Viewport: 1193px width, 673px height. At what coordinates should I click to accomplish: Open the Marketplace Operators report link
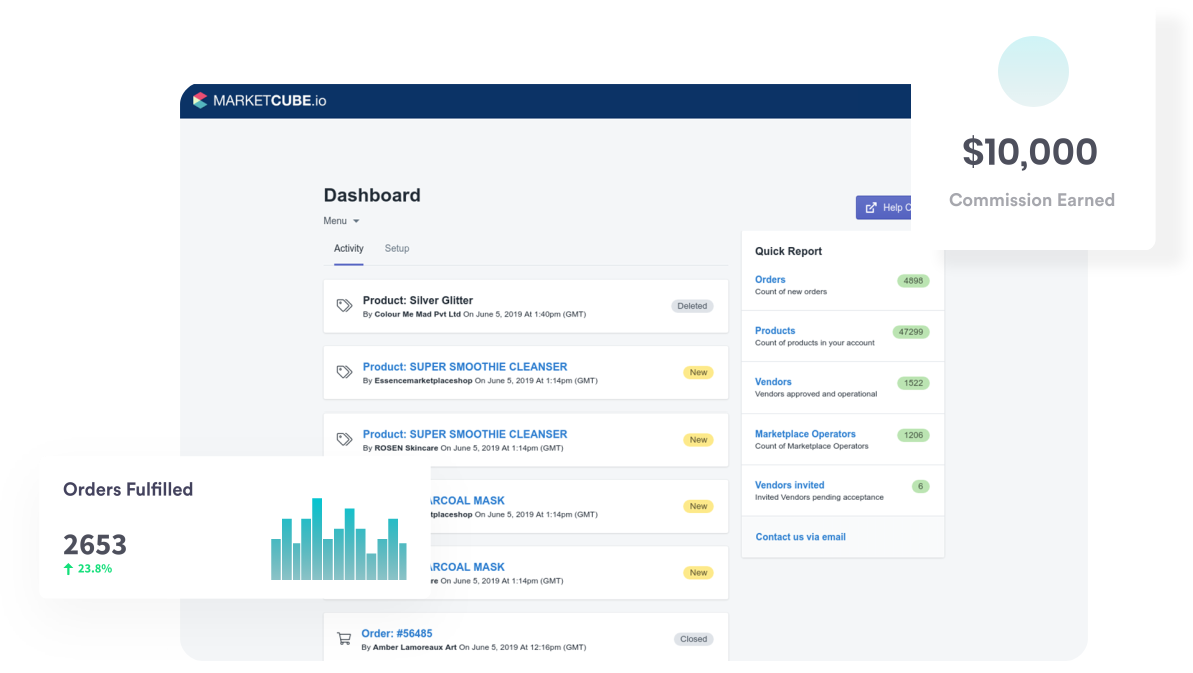pyautogui.click(x=804, y=433)
